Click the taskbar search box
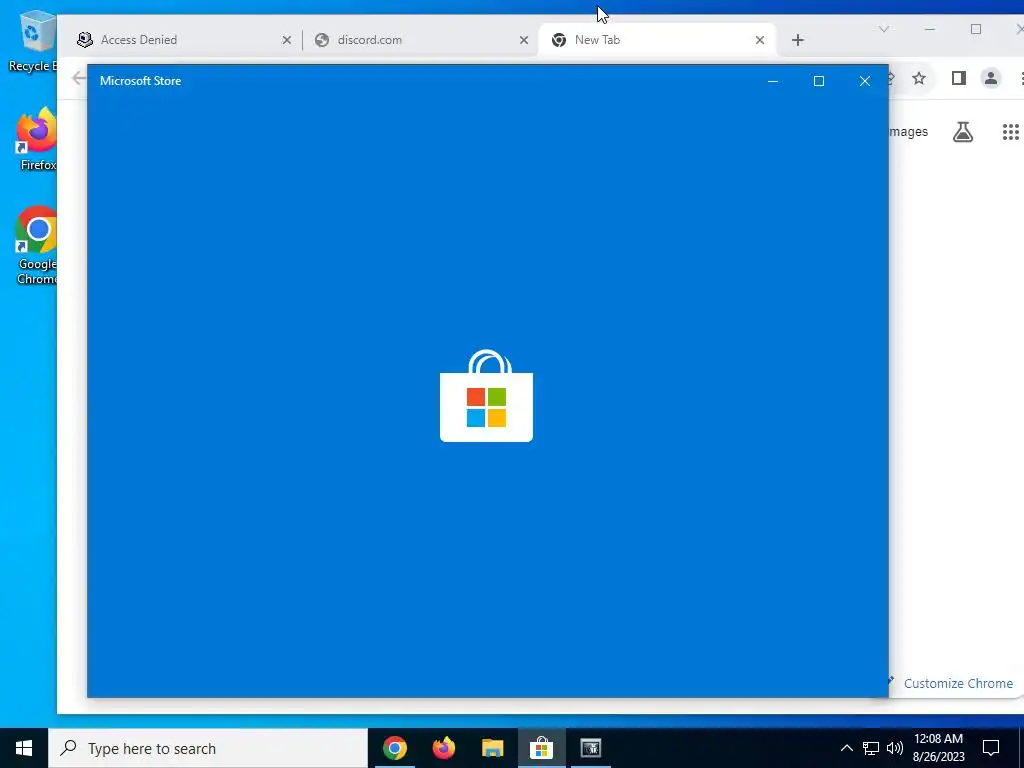Image resolution: width=1024 pixels, height=768 pixels. click(208, 748)
